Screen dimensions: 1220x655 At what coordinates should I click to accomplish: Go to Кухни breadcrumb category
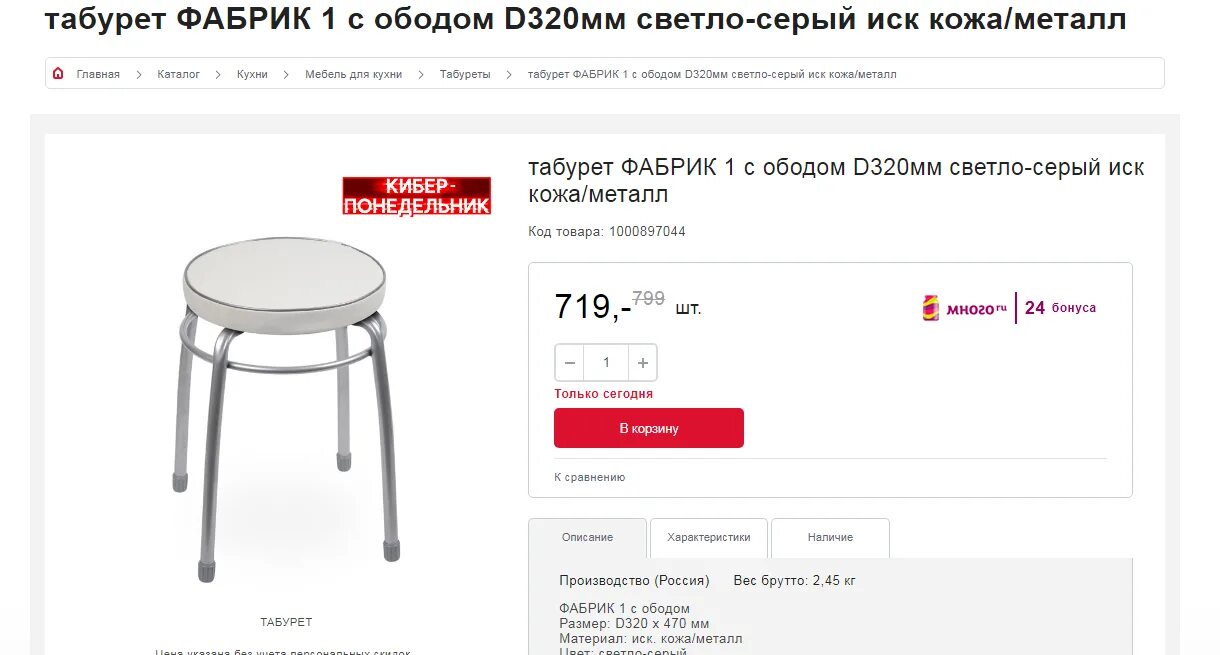252,75
